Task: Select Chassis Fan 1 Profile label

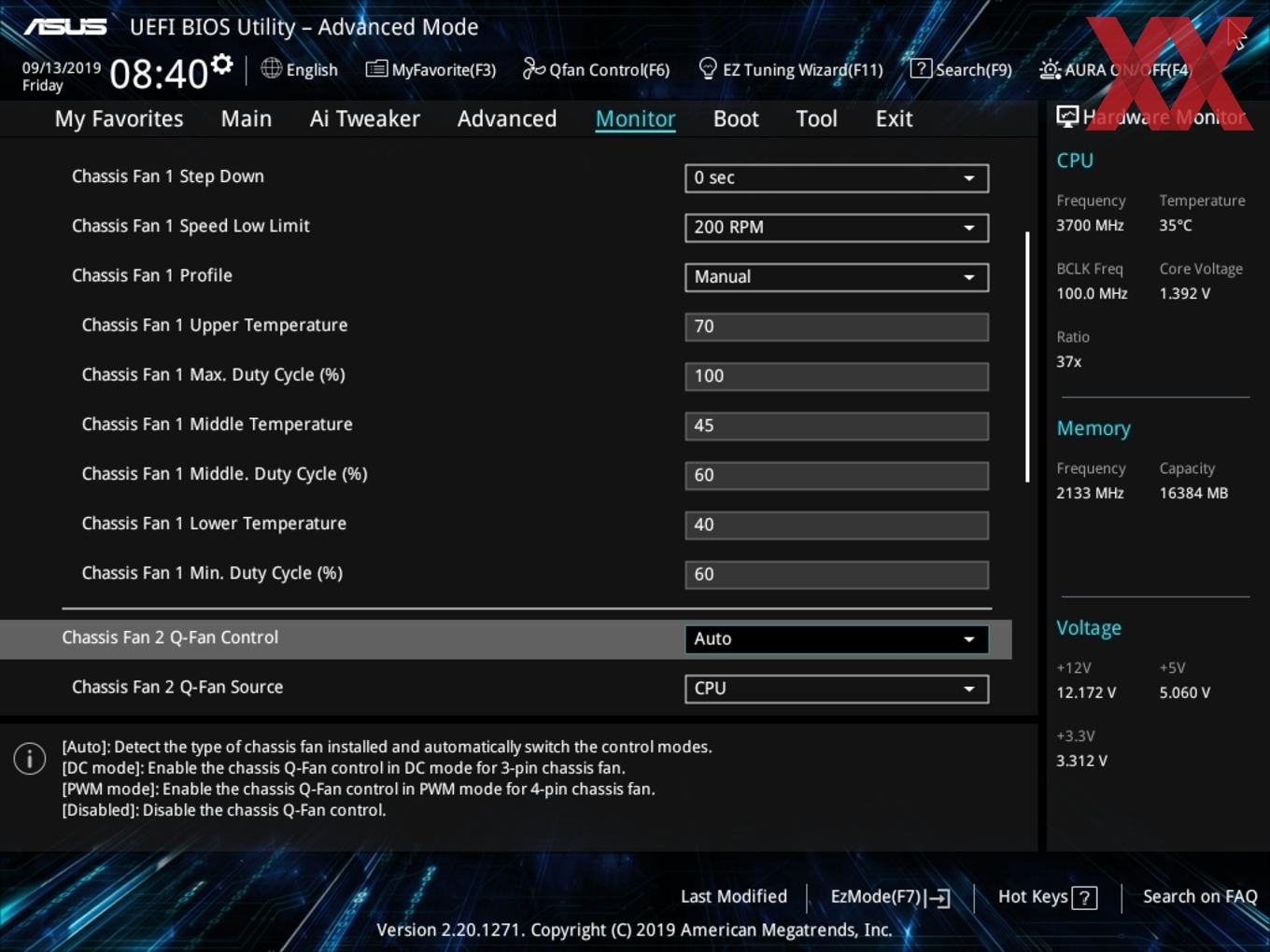Action: [152, 275]
